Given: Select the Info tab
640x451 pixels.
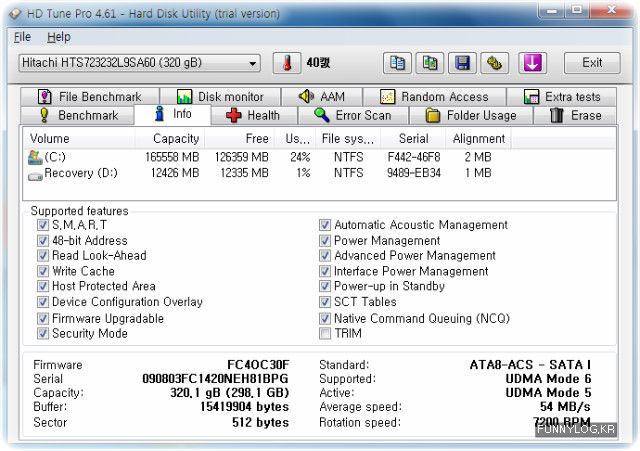Looking at the screenshot, I should coord(173,114).
